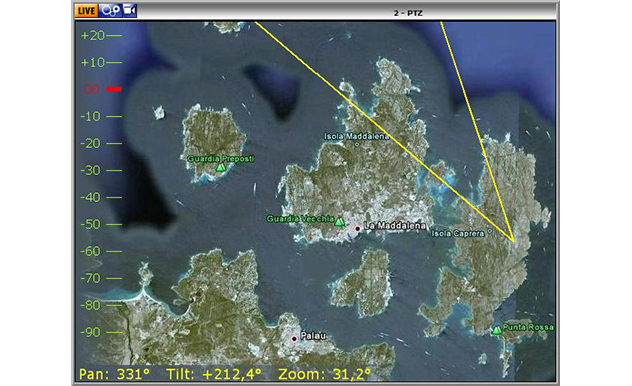Click the red 00 tilt indicator bar
This screenshot has height=386, width=632.
pos(114,89)
